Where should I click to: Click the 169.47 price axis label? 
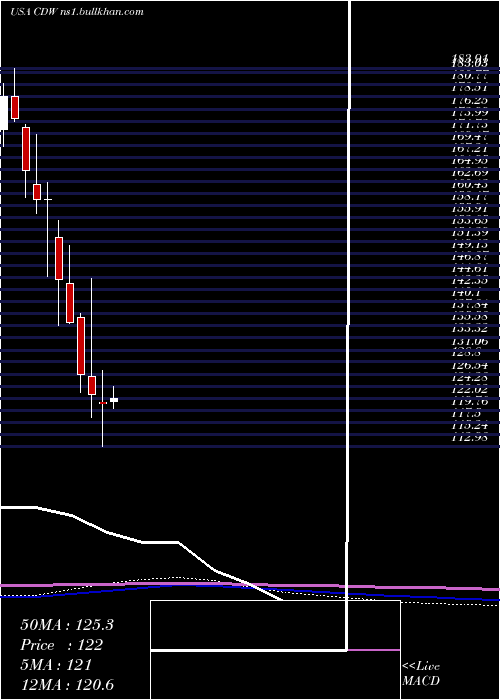[x=469, y=137]
